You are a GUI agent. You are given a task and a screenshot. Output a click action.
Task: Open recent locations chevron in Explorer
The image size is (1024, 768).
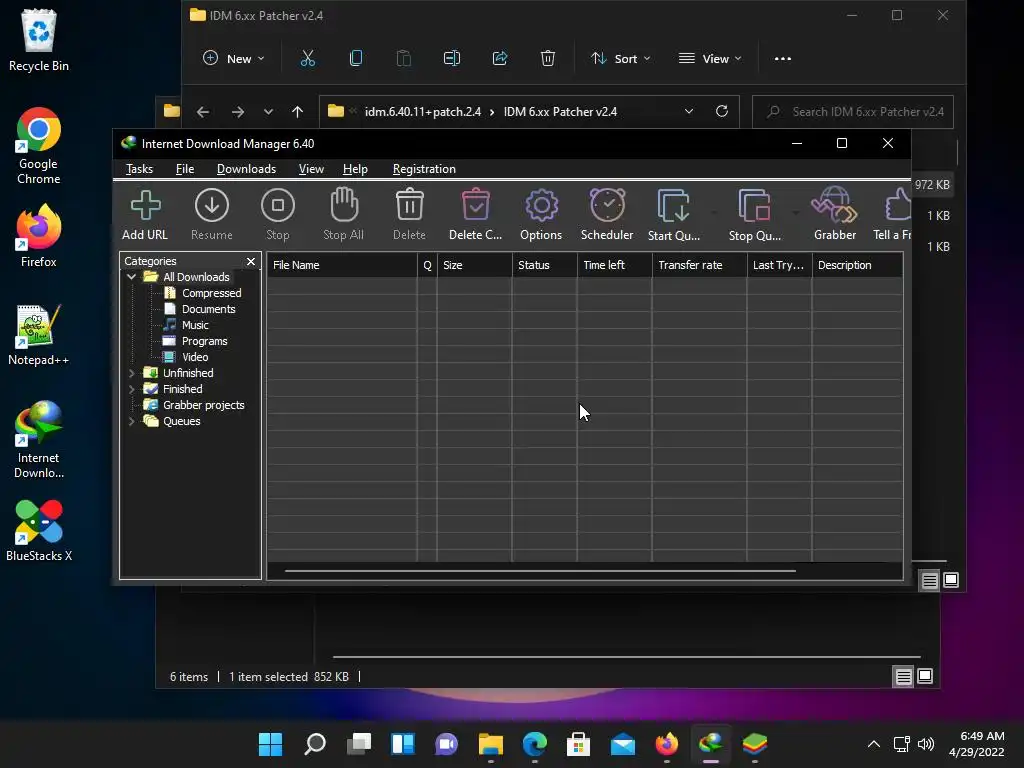268,112
